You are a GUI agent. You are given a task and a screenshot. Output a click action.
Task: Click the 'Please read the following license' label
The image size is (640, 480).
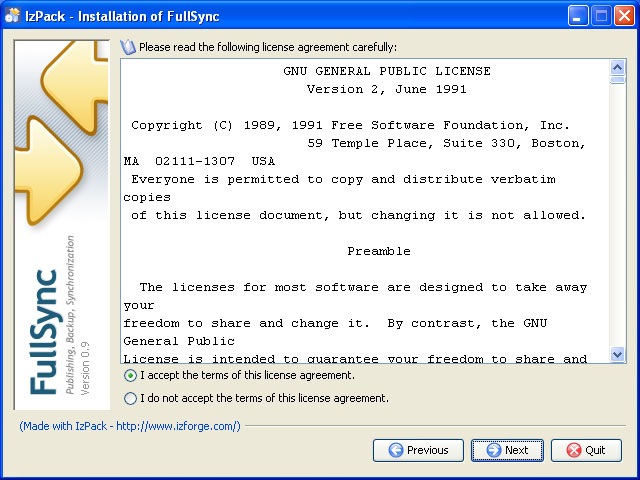click(268, 47)
